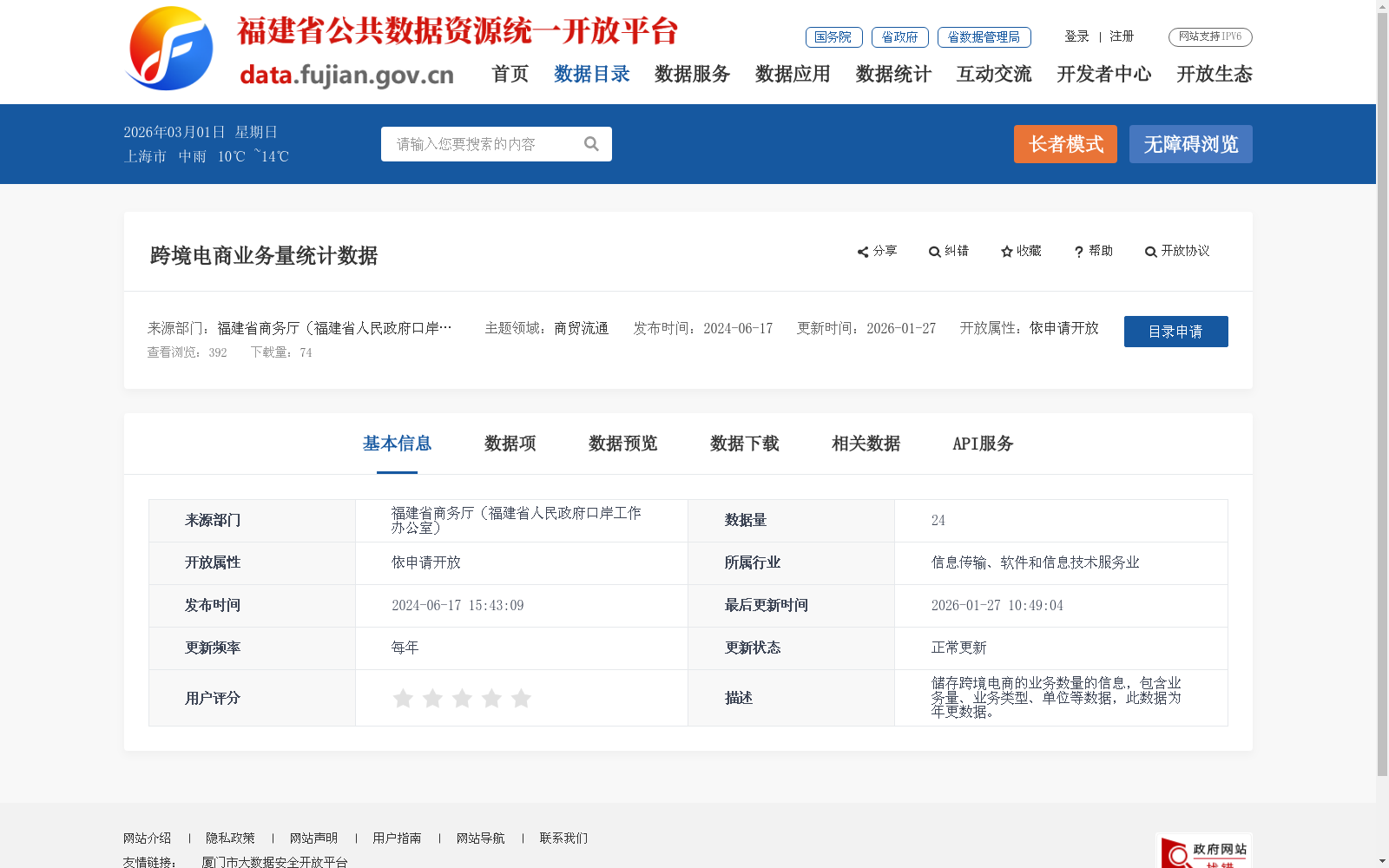
Task: Click the 数据量 value 24
Action: (938, 521)
